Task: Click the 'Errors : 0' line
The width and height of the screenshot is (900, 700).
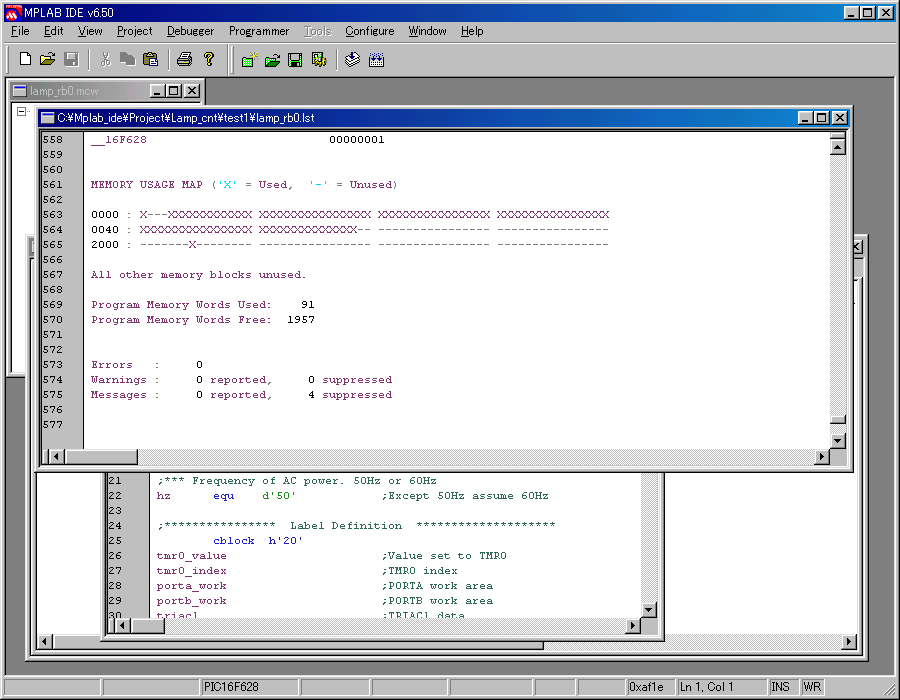Action: coord(146,365)
